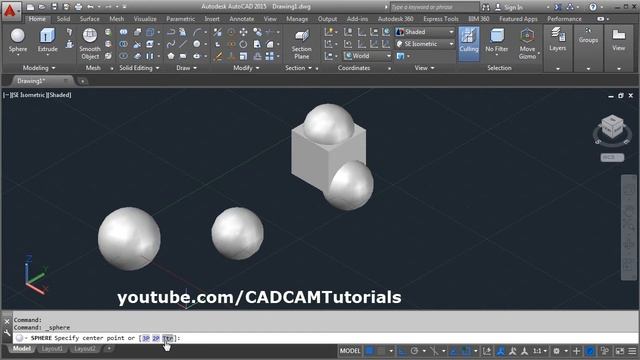Click the Save icon in quick access toolbar

click(54, 7)
